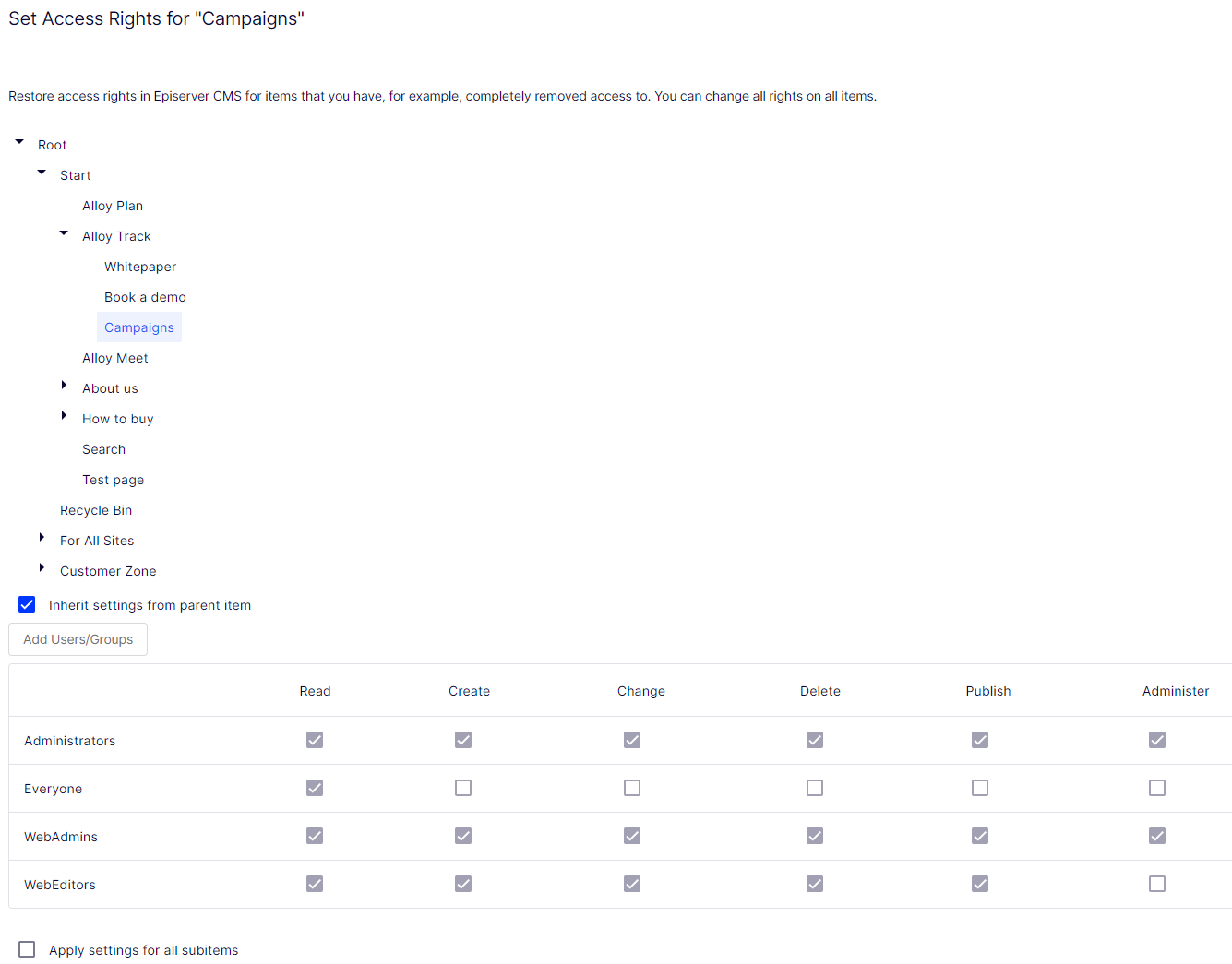Uncheck the Administrators Read permission
1232x964 pixels.
tap(315, 740)
